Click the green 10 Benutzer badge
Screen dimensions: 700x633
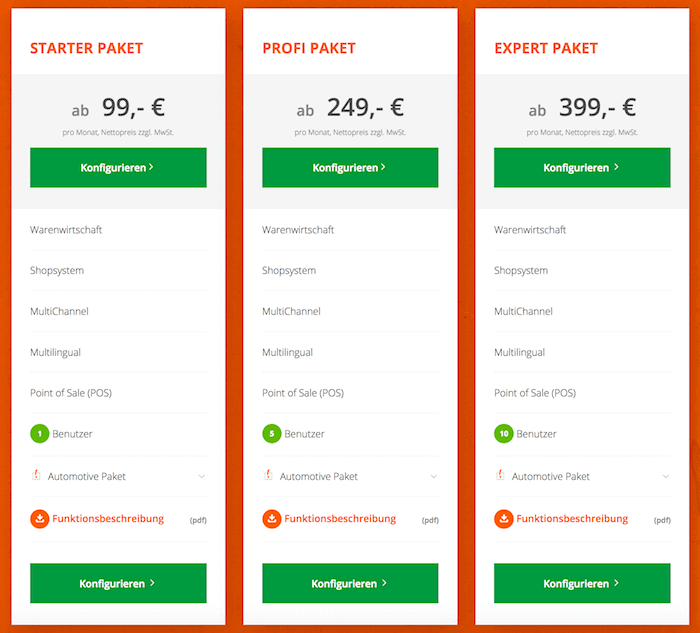(504, 433)
